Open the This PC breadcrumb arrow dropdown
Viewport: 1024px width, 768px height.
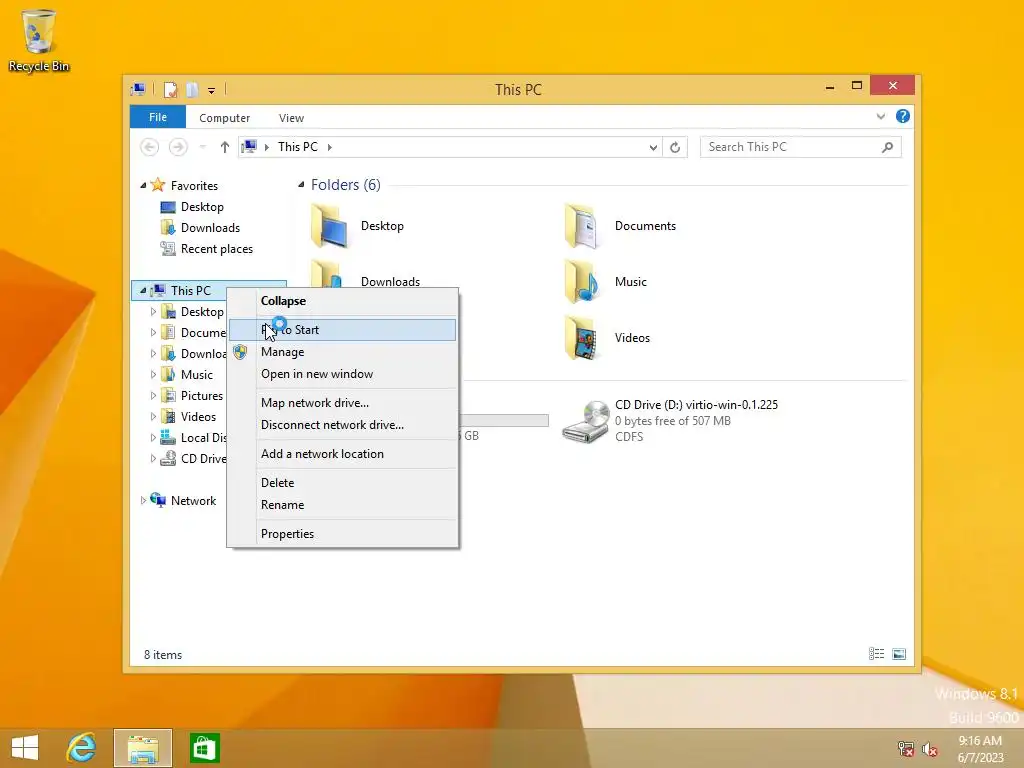330,148
